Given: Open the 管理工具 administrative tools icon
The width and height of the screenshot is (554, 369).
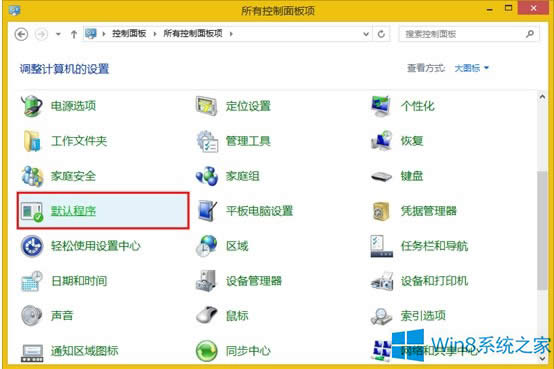Looking at the screenshot, I should [x=207, y=141].
